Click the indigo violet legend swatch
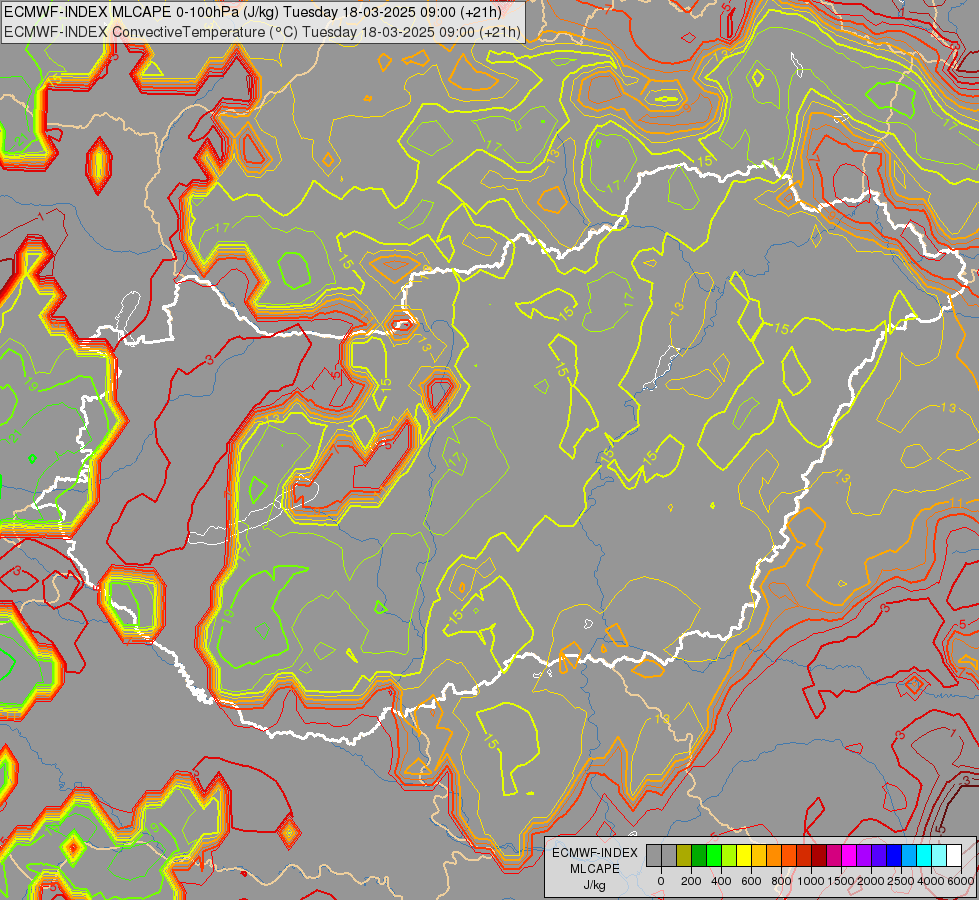This screenshot has height=900, width=979. click(x=880, y=855)
